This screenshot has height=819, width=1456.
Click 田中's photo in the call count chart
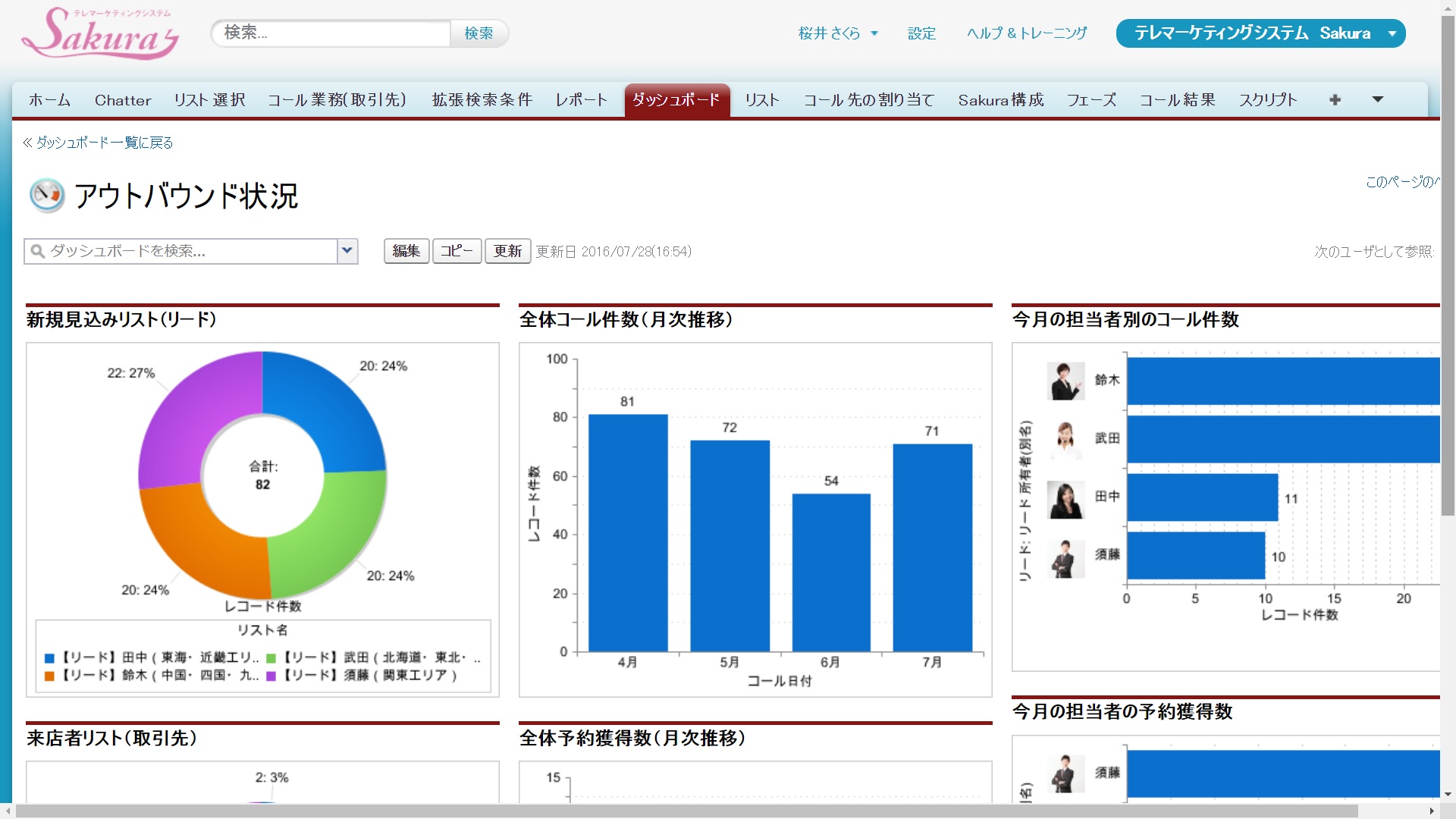pos(1065,498)
